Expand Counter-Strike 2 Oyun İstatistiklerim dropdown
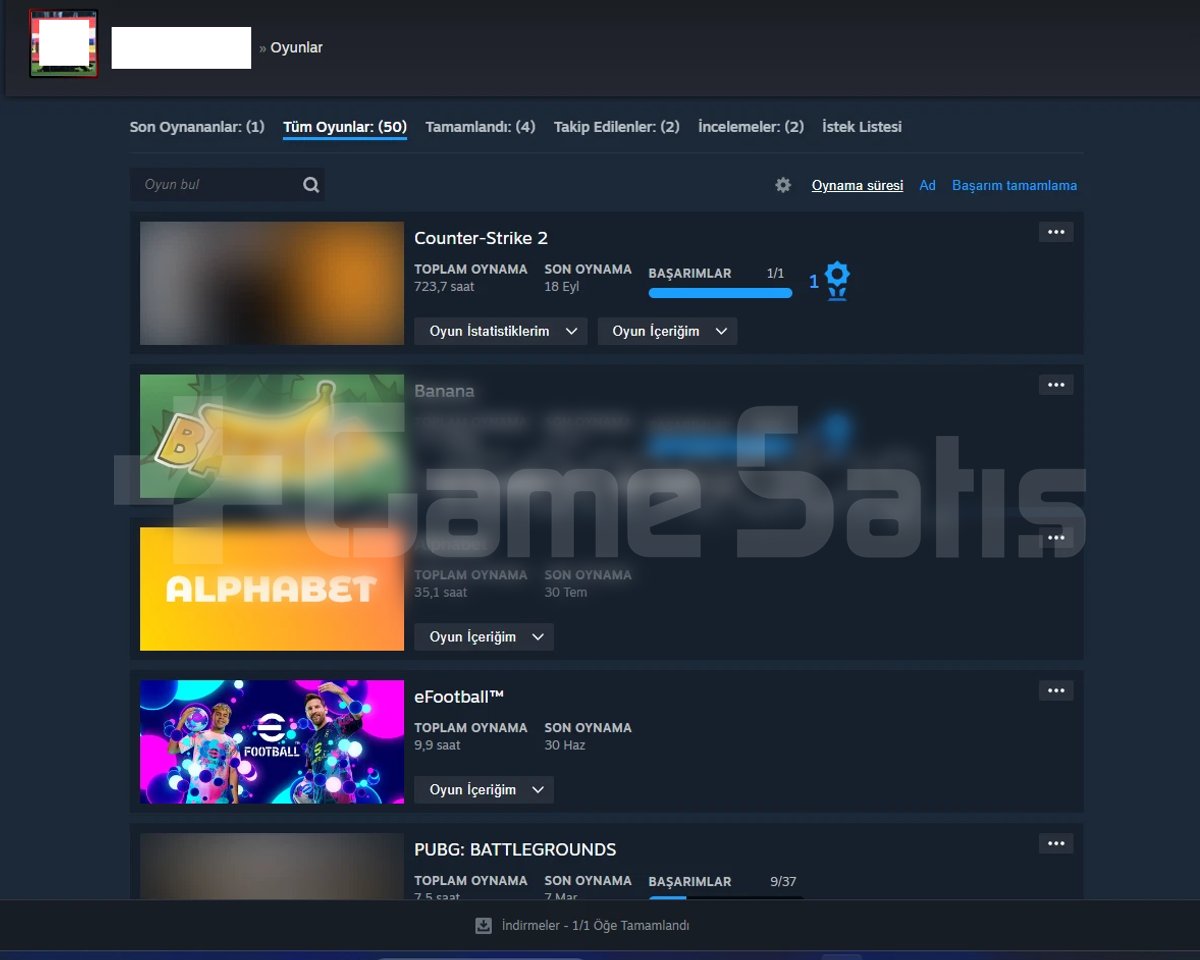 [501, 331]
